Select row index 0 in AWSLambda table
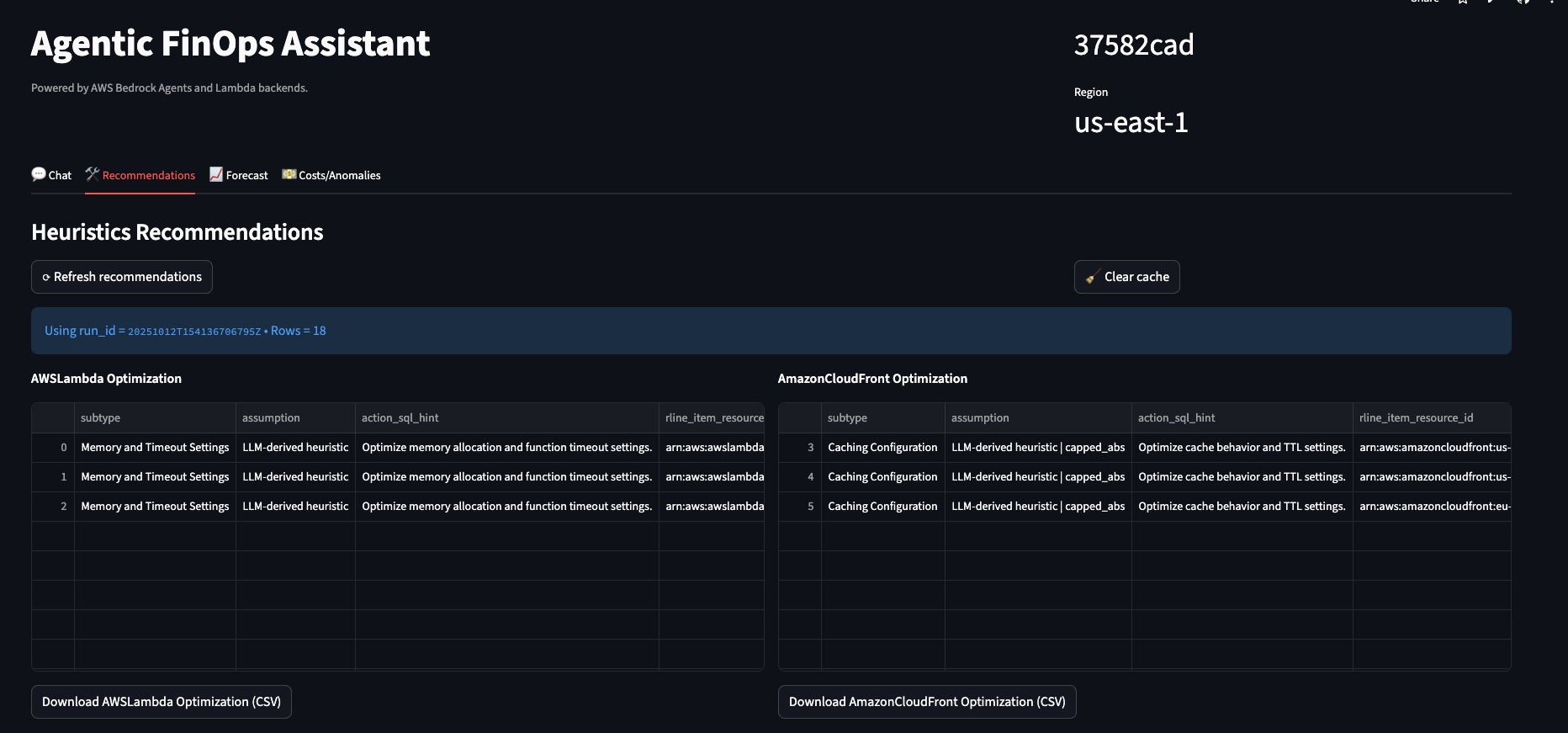The height and width of the screenshot is (733, 1568). click(53, 448)
